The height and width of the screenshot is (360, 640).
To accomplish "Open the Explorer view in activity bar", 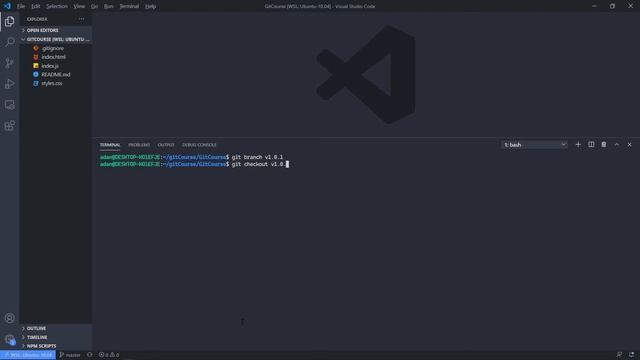I will click(x=9, y=21).
